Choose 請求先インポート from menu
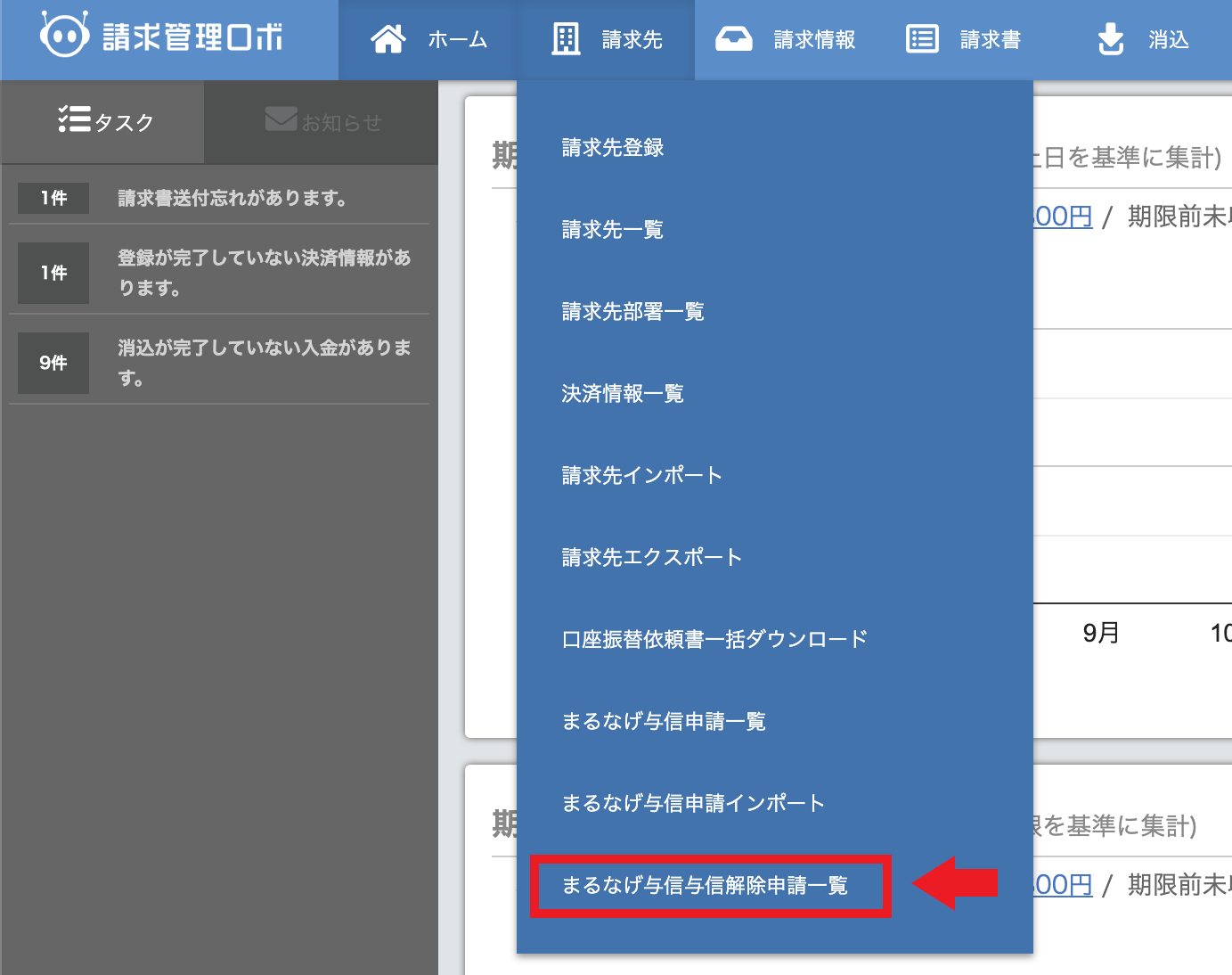1232x975 pixels. 642,476
